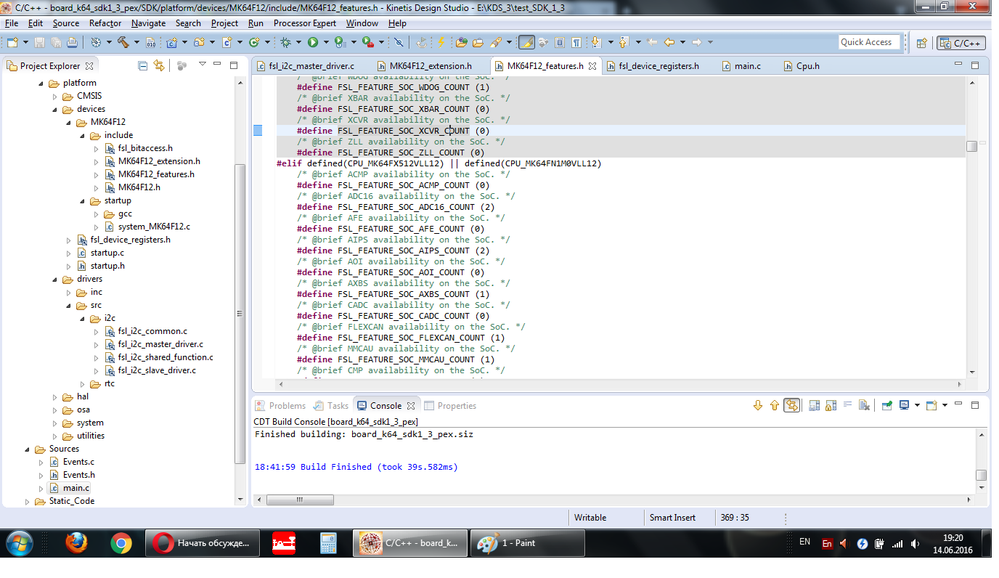999x578 pixels.
Task: Minimize the Project Explorer panel
Action: click(x=217, y=64)
